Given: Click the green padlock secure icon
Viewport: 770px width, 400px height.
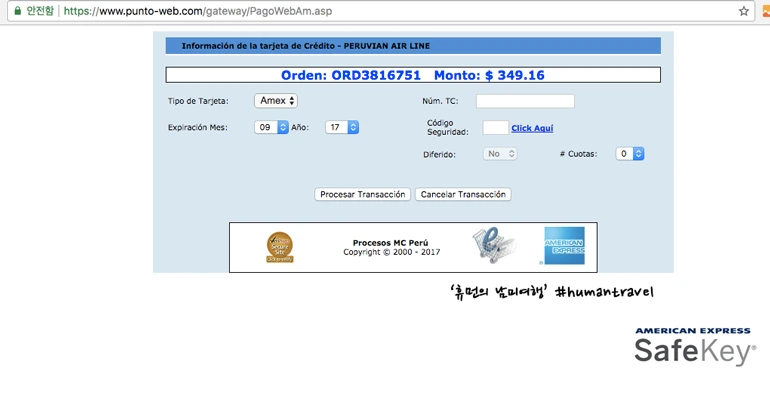Looking at the screenshot, I should point(18,11).
